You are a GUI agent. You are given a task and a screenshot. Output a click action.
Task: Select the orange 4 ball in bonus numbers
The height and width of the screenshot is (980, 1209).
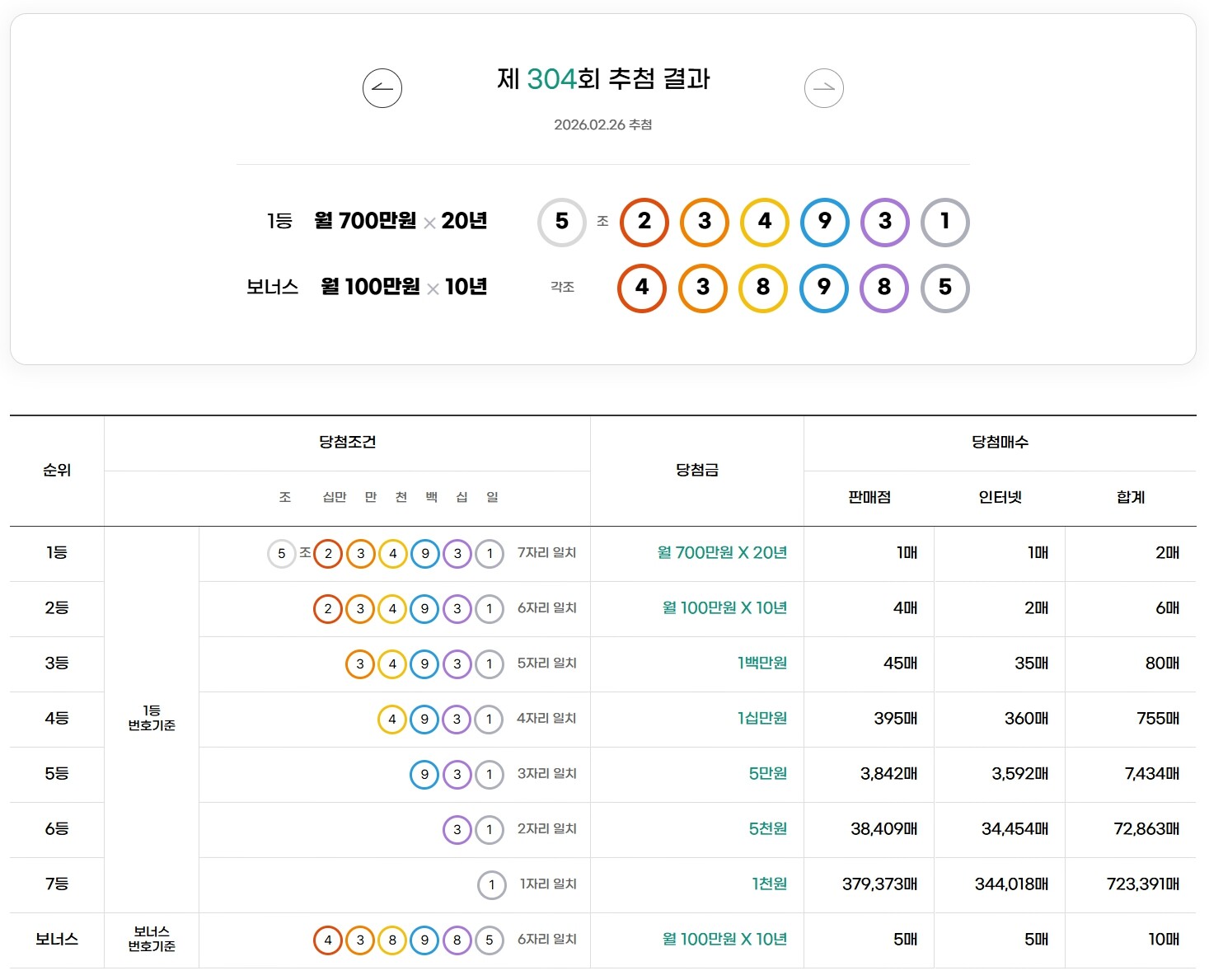[x=642, y=288]
